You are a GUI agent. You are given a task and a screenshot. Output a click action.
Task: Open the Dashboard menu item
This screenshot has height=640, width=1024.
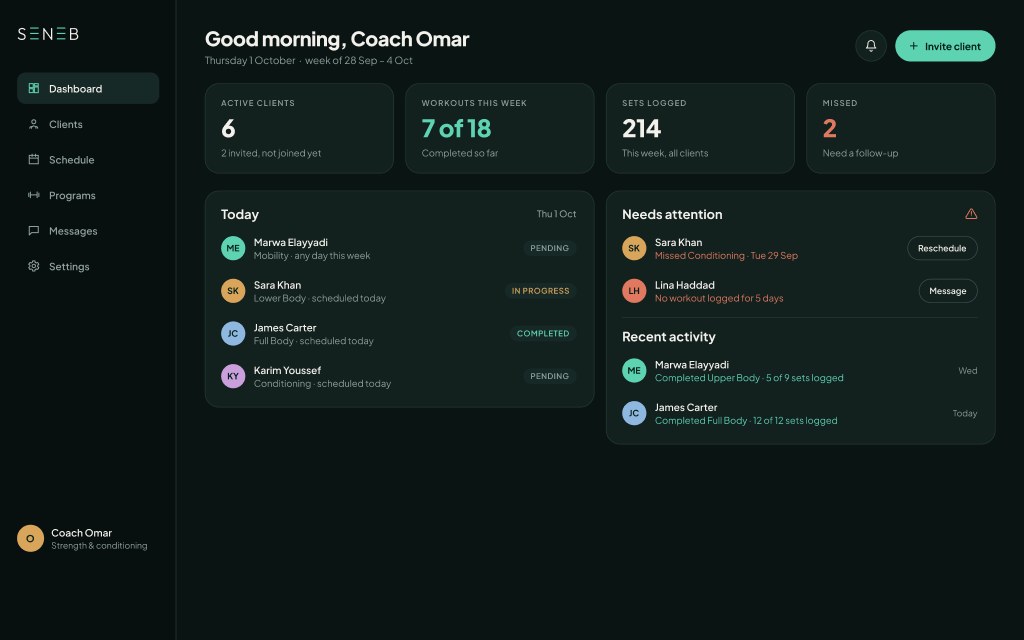[88, 88]
